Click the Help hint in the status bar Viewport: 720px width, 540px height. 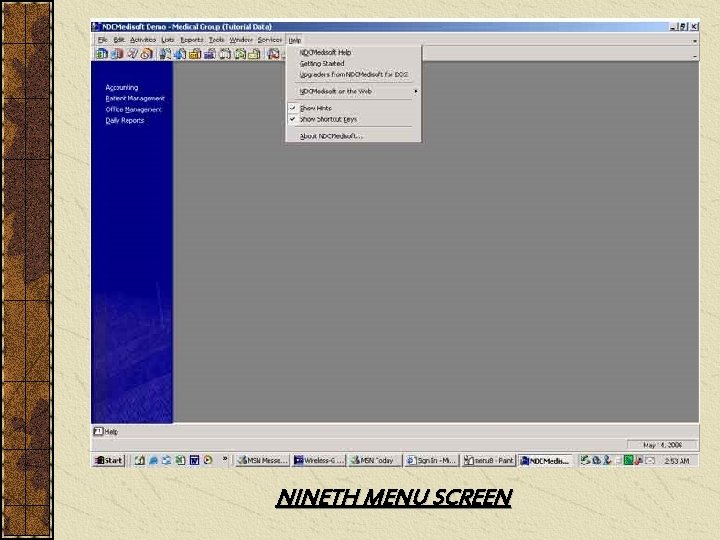pyautogui.click(x=106, y=432)
